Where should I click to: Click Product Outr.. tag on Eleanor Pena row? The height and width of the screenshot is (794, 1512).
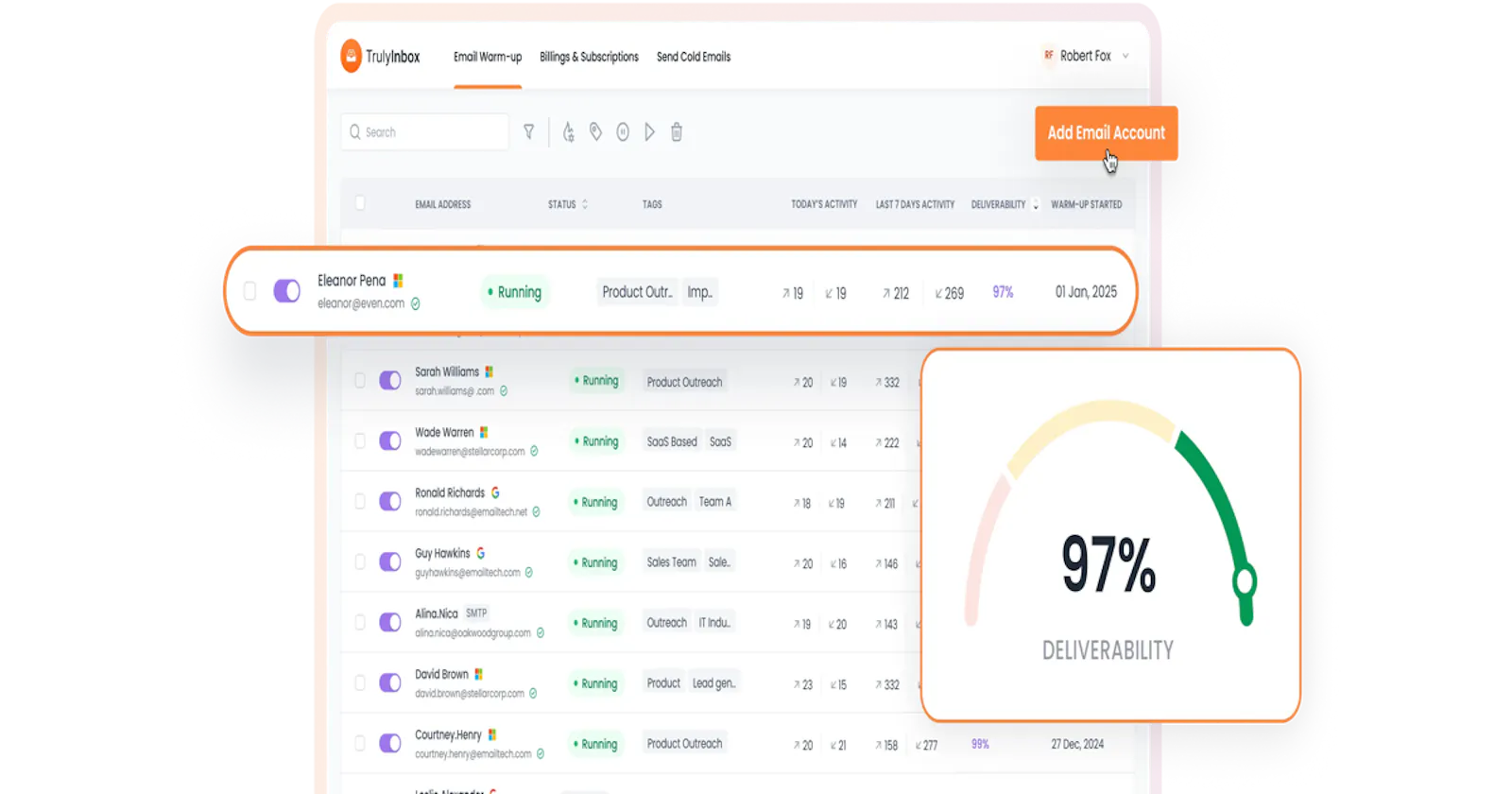click(x=637, y=292)
